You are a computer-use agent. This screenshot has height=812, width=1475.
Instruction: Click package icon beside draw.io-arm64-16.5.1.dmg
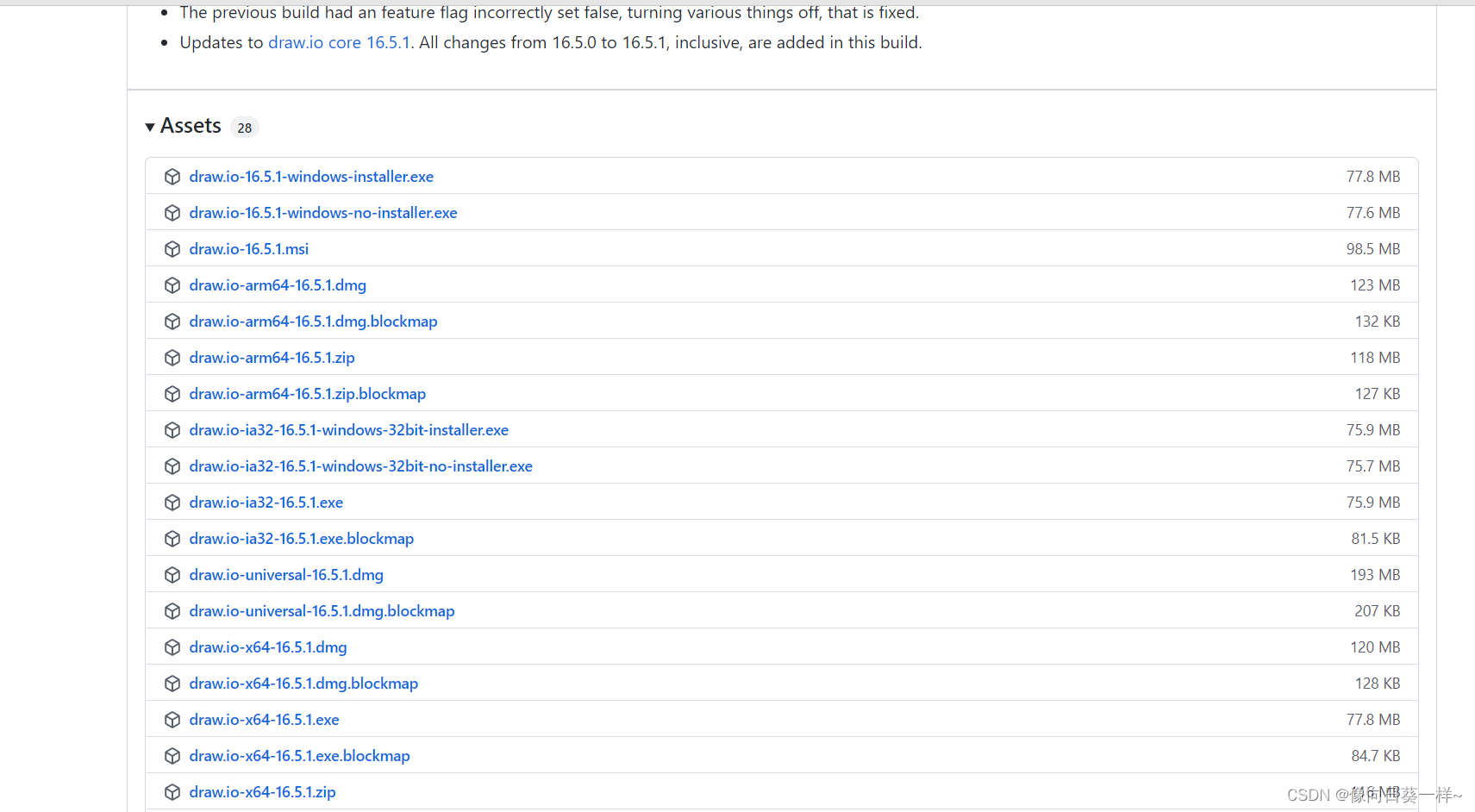172,285
